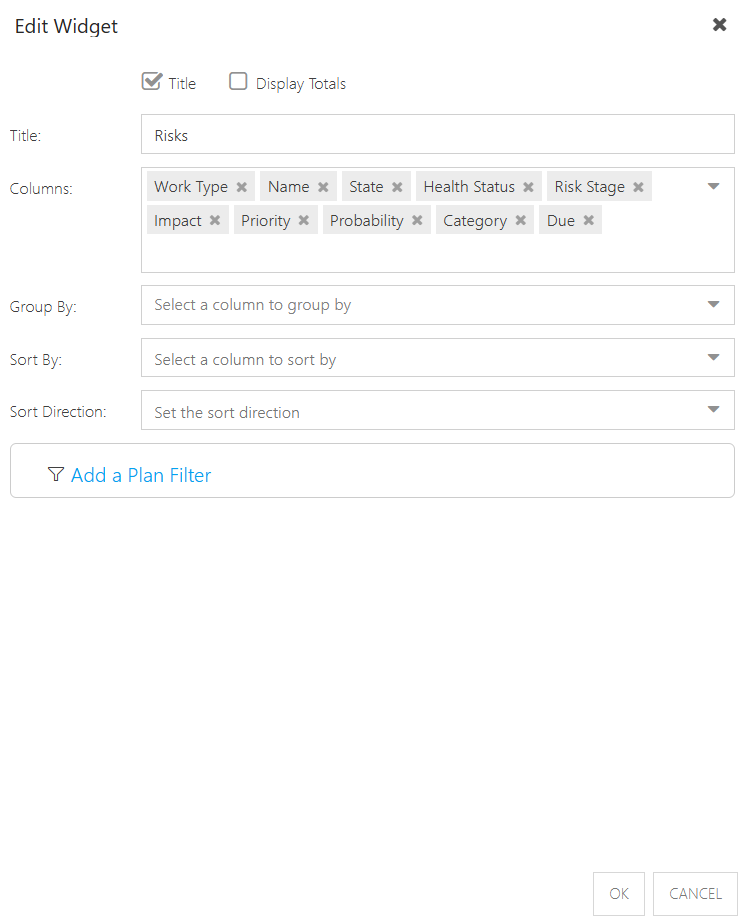The width and height of the screenshot is (743, 923).
Task: Remove the Risk Stage column tag
Action: 638,187
